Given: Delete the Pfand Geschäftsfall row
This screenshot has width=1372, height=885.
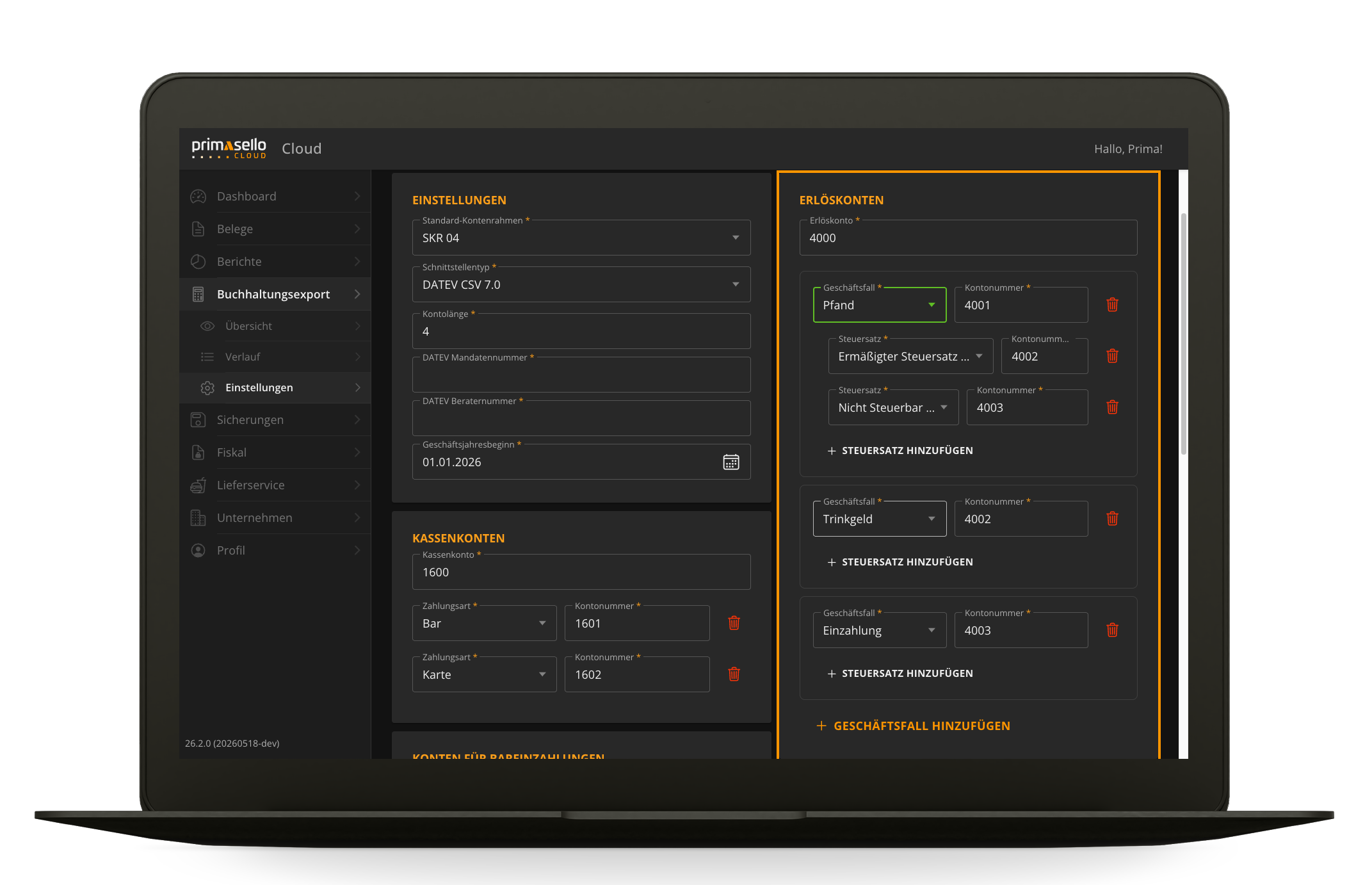Looking at the screenshot, I should pyautogui.click(x=1113, y=305).
